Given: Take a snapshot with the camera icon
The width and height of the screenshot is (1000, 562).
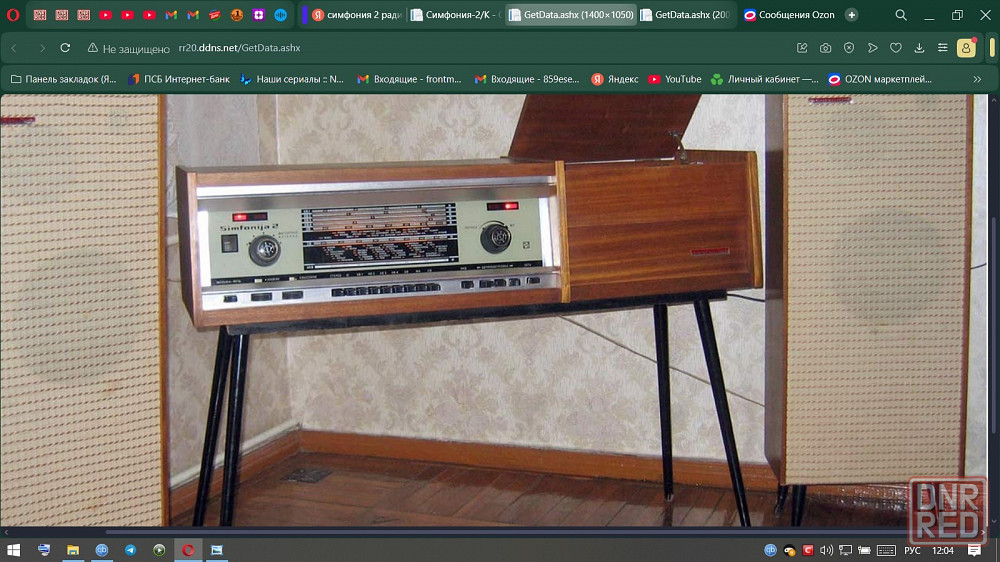Looking at the screenshot, I should click(x=825, y=48).
